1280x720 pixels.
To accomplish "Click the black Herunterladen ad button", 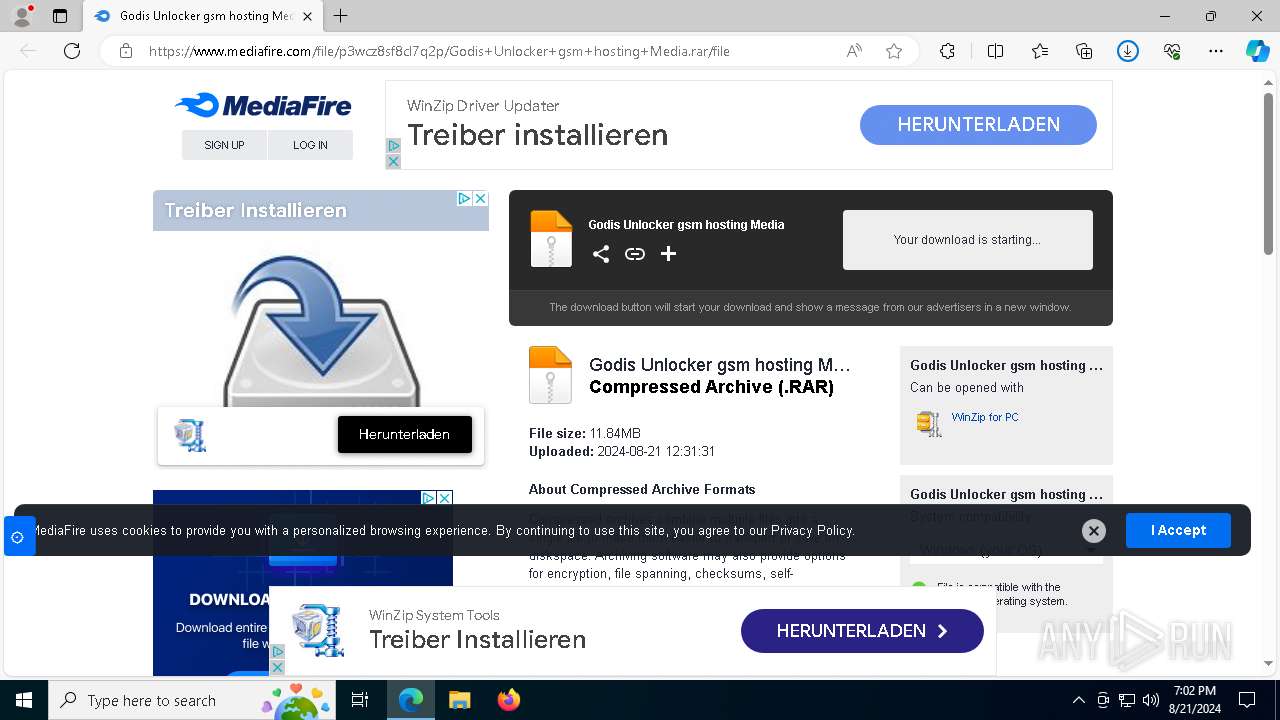I will coord(405,434).
